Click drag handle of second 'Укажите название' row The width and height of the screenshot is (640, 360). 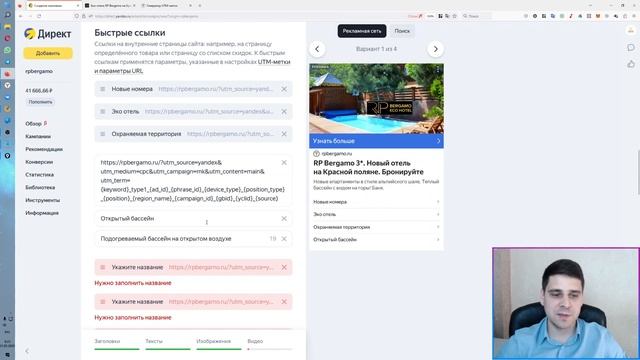click(x=103, y=302)
